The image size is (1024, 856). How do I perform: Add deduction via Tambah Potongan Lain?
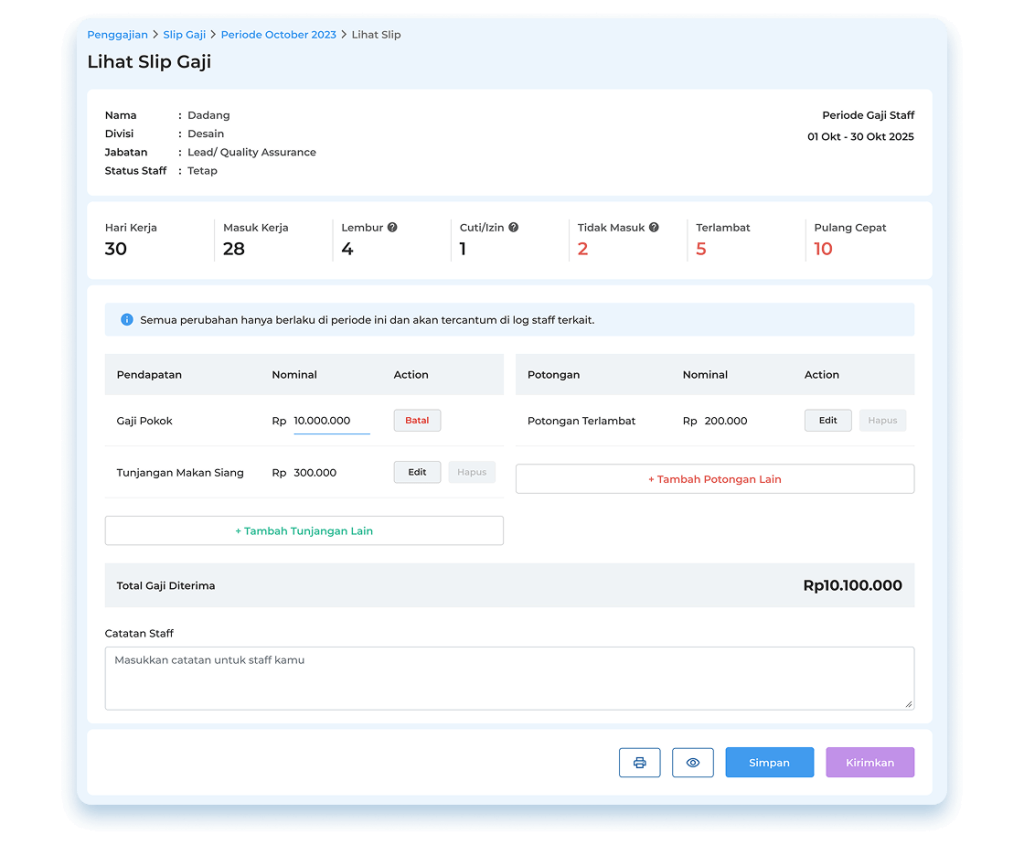(x=715, y=479)
